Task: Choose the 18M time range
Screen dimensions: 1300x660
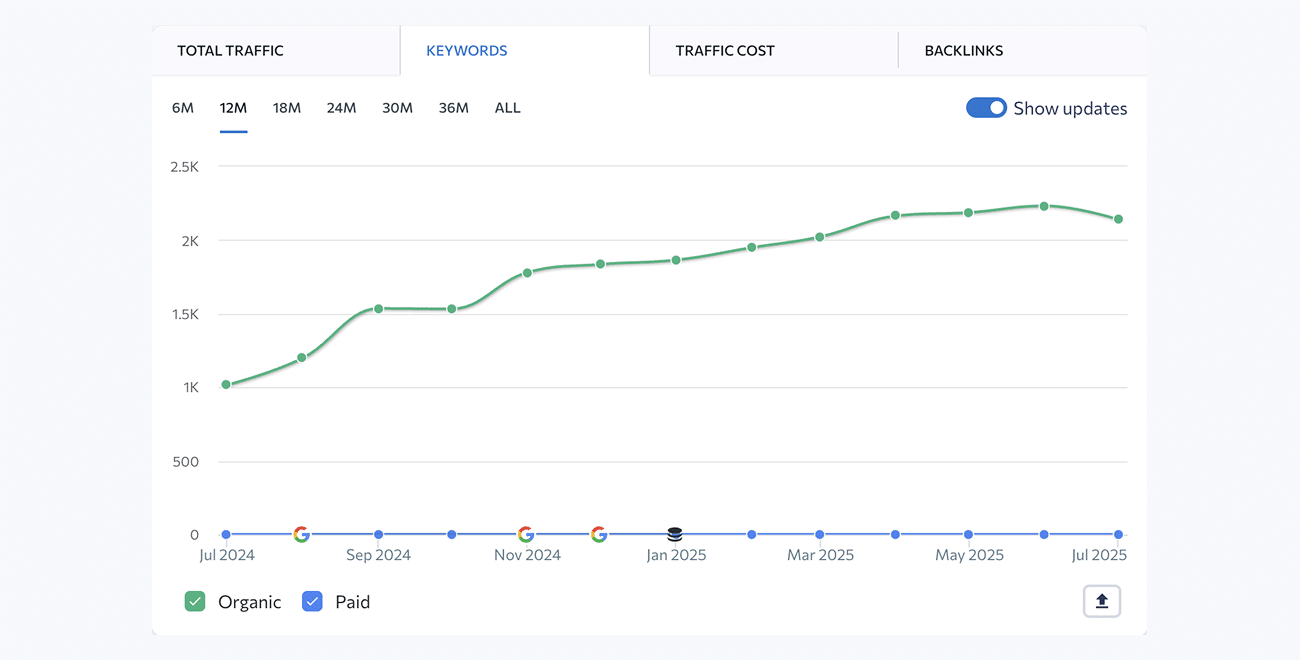Action: tap(287, 108)
